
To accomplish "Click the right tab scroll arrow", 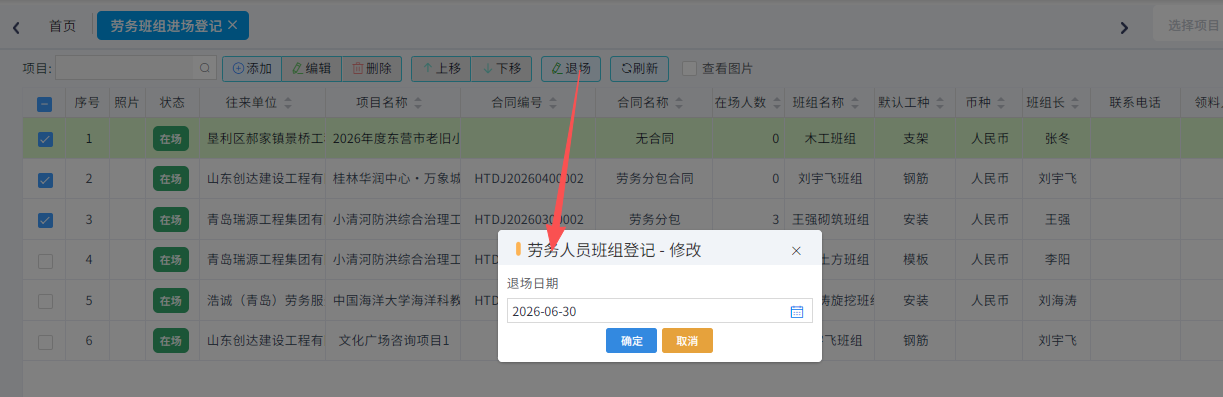I will point(1124,27).
